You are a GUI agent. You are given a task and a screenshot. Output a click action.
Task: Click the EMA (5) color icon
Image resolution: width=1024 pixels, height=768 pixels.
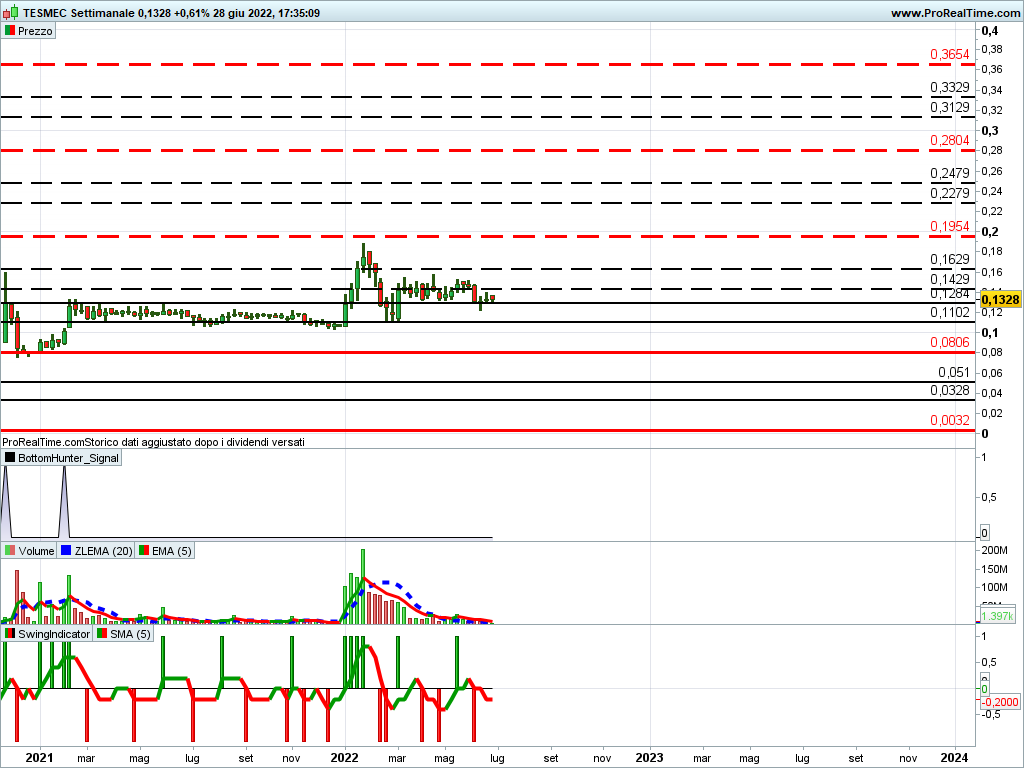tap(144, 551)
